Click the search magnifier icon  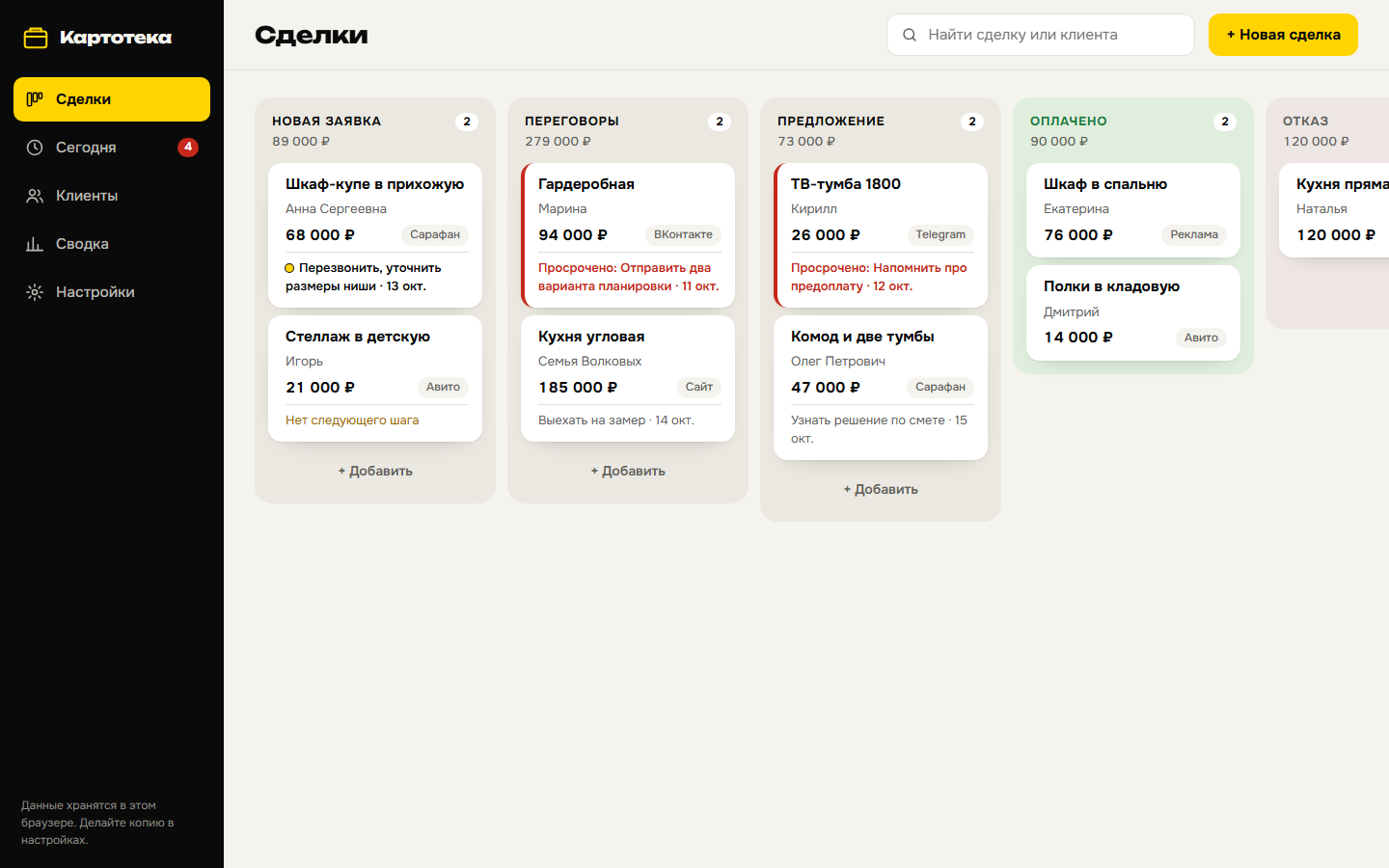point(909,35)
